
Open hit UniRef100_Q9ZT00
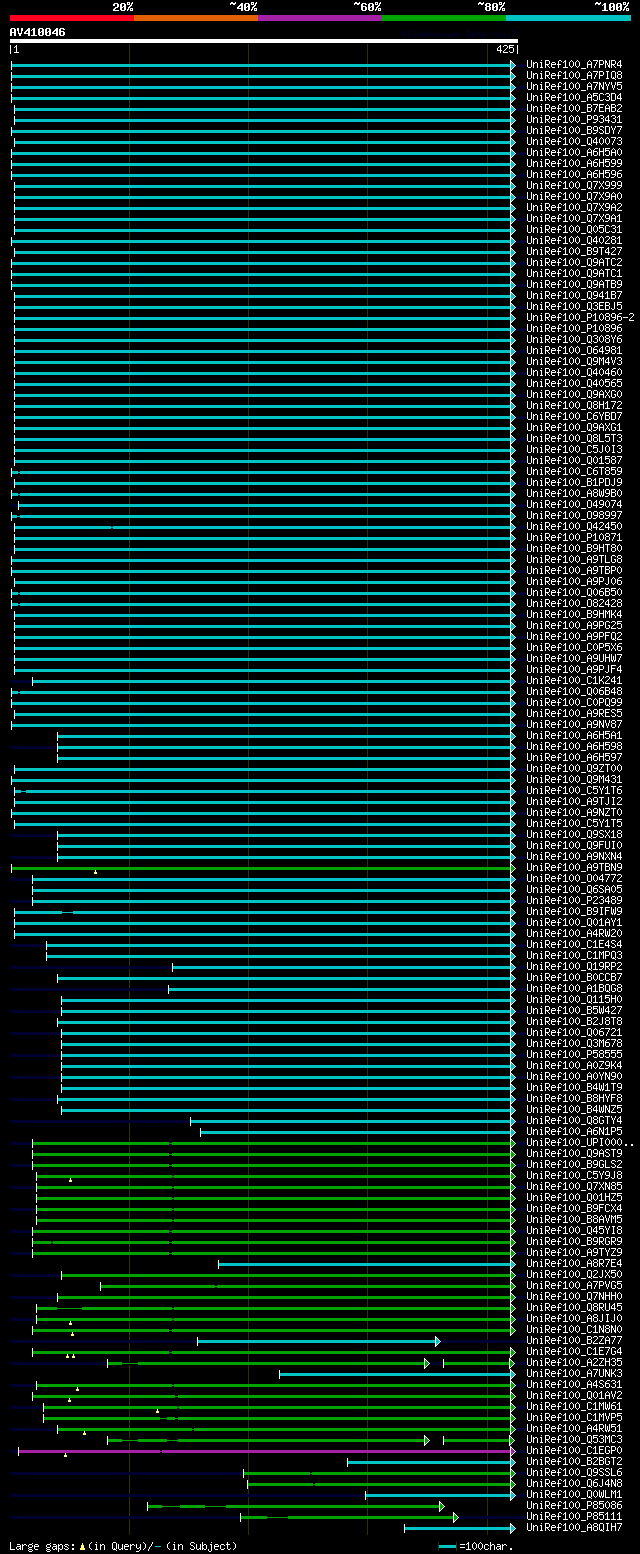[x=574, y=769]
